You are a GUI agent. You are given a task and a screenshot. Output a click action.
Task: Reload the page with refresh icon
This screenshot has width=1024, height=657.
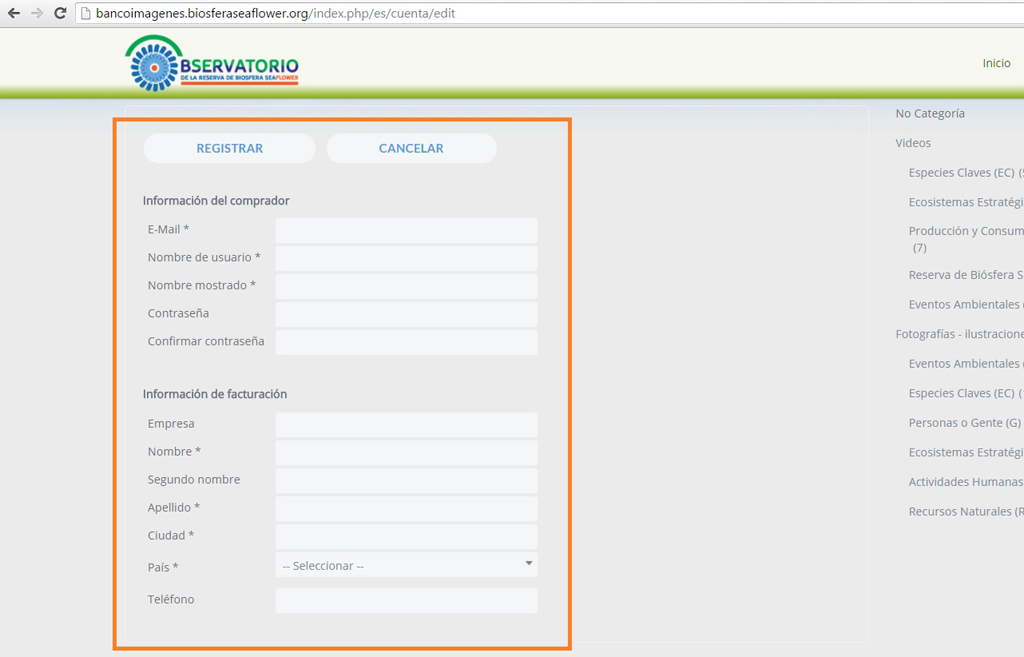coord(60,13)
